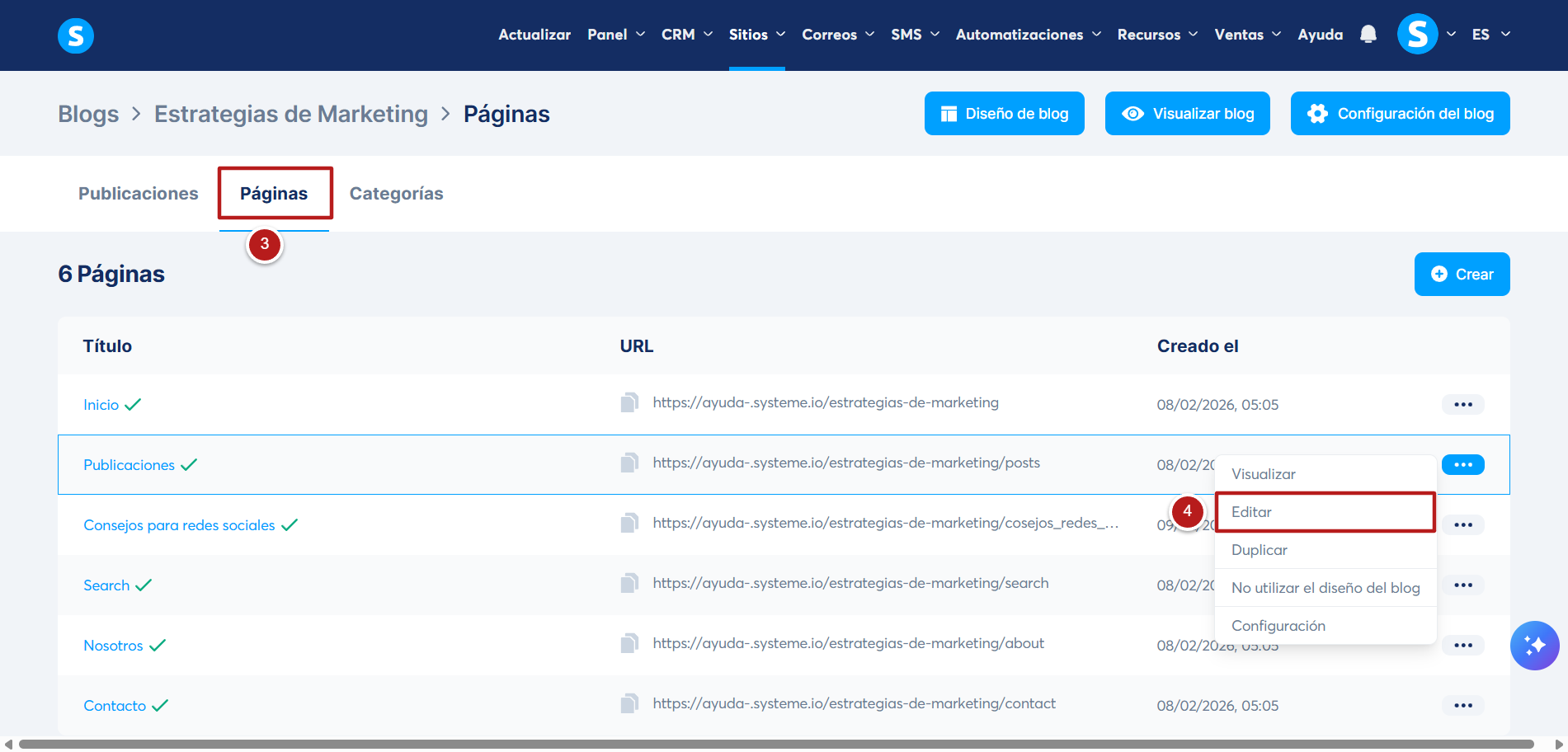This screenshot has width=1568, height=752.
Task: Open the Inicio page link
Action: [101, 405]
